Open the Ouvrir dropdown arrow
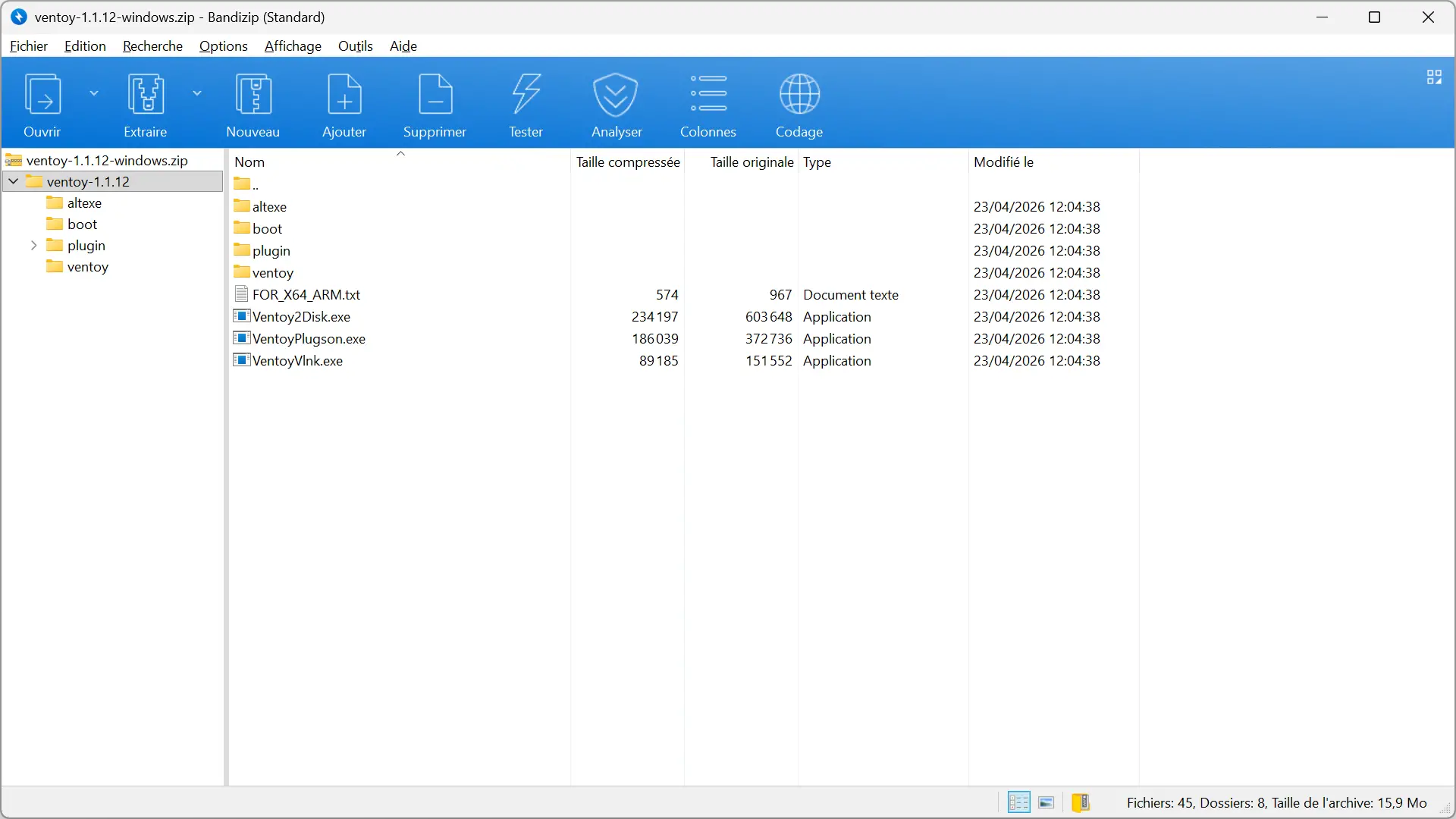The image size is (1456, 819). point(94,93)
